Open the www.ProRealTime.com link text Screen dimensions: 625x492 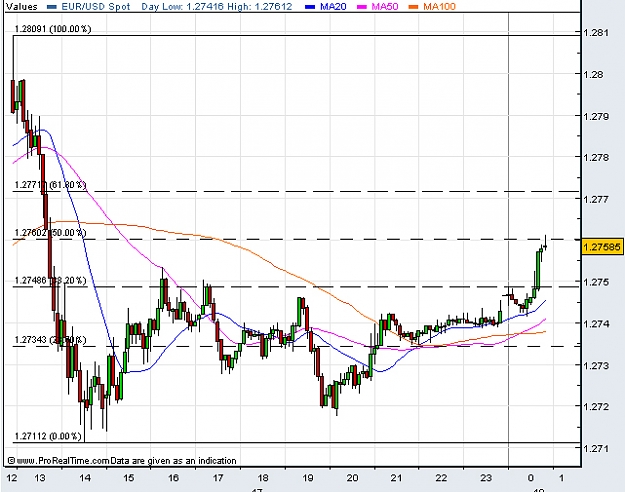click(x=63, y=461)
